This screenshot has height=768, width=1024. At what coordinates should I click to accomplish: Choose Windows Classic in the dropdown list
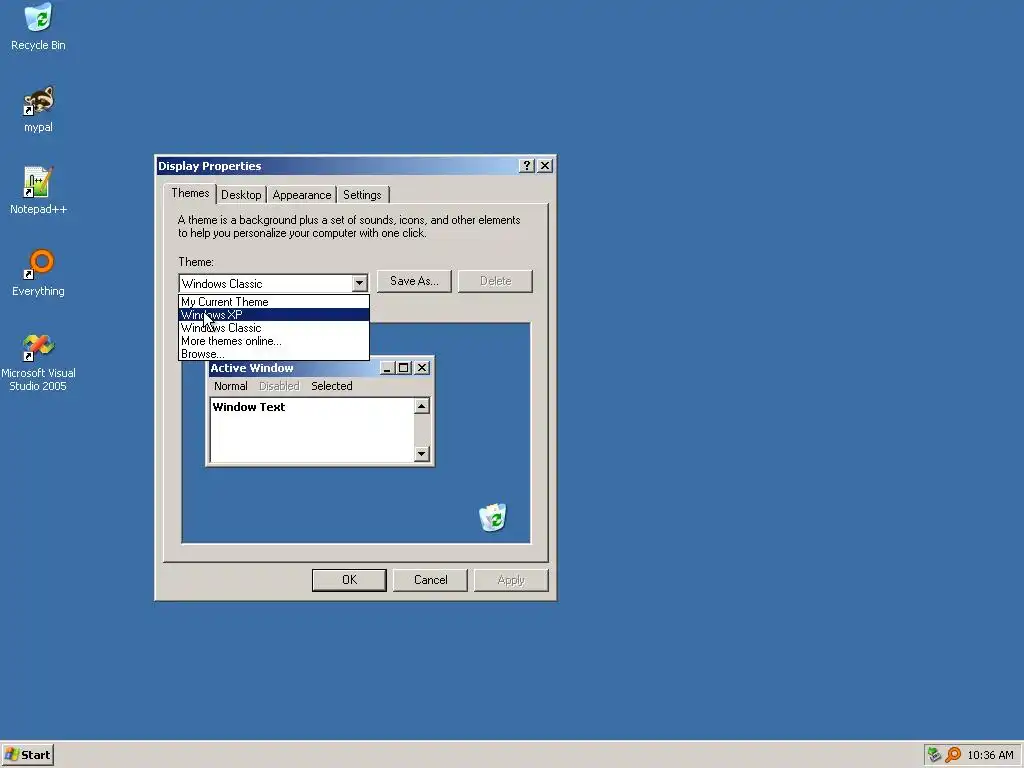click(274, 328)
